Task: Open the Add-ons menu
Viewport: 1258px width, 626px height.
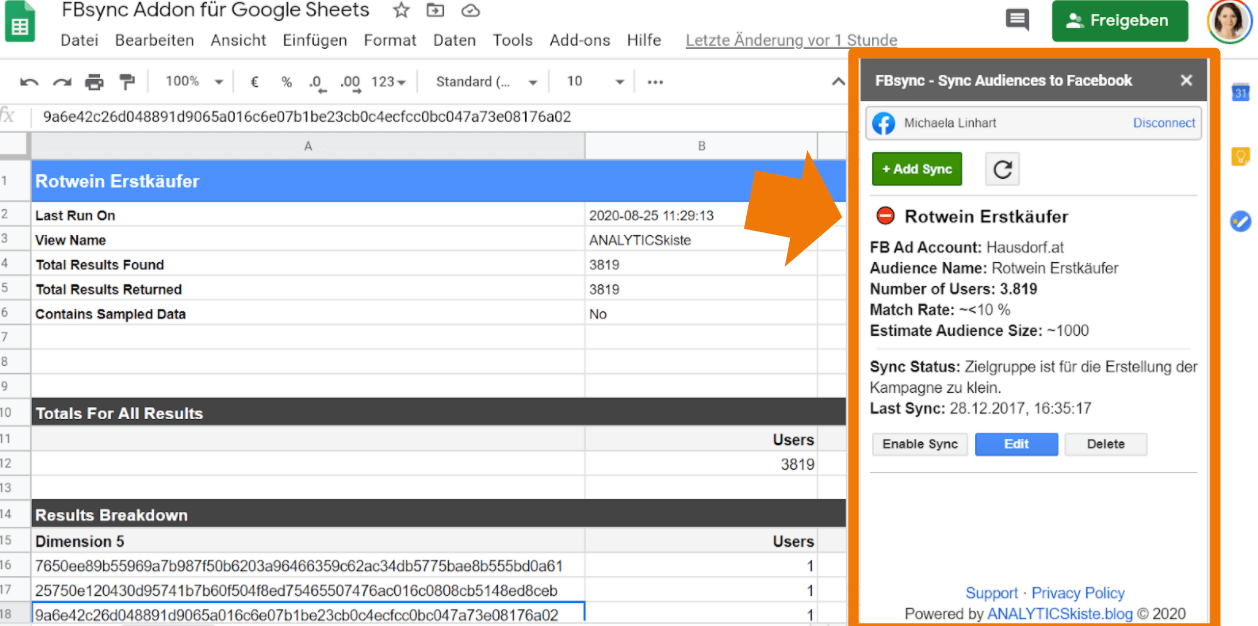Action: click(579, 40)
